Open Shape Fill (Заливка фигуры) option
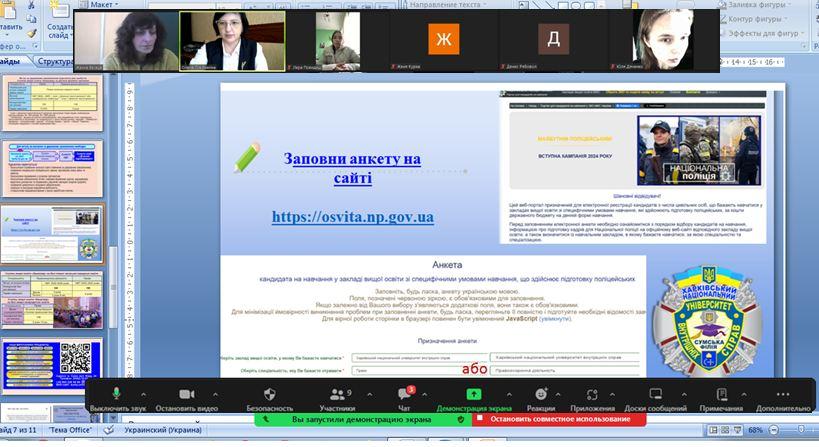 752,4
